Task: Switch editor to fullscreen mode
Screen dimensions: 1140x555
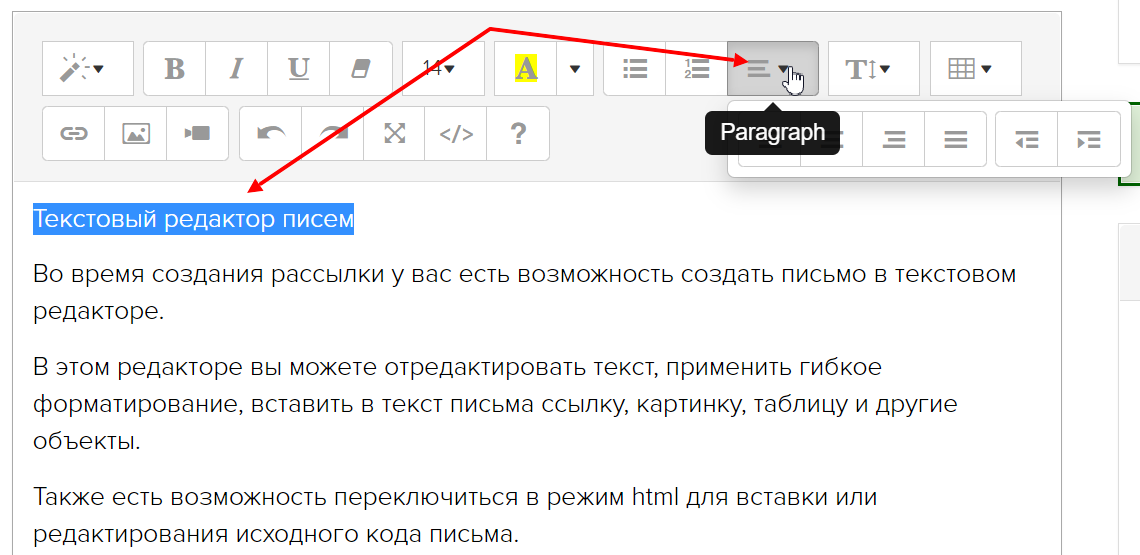Action: click(x=395, y=134)
